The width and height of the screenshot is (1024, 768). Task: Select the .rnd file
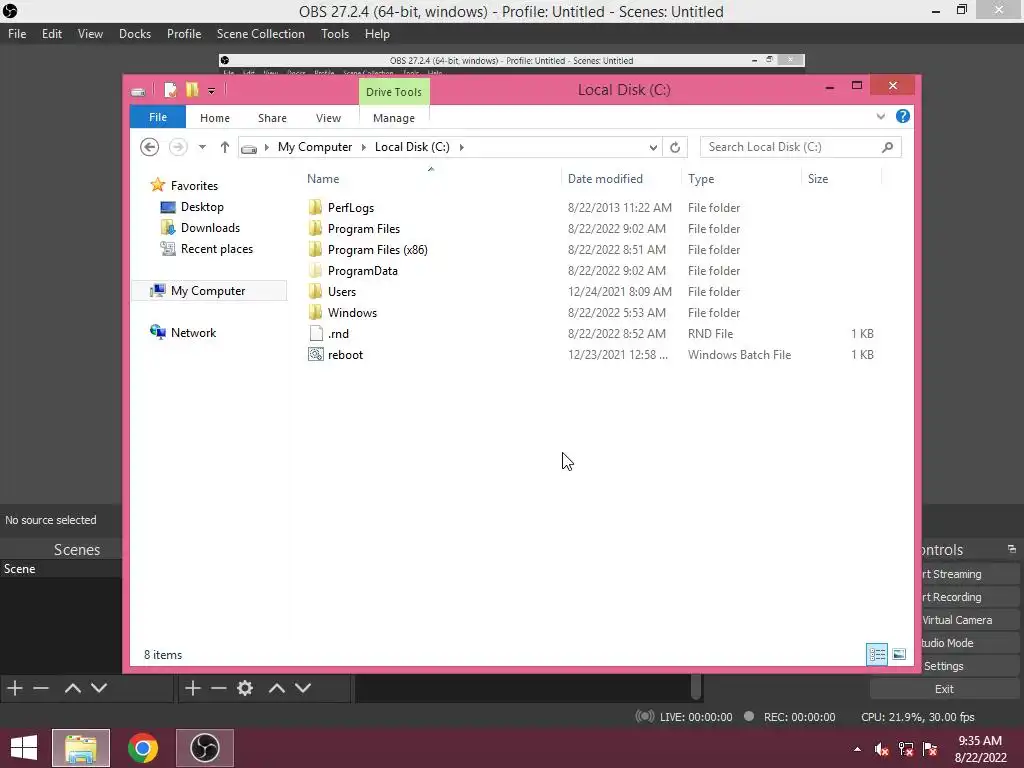[x=338, y=334]
